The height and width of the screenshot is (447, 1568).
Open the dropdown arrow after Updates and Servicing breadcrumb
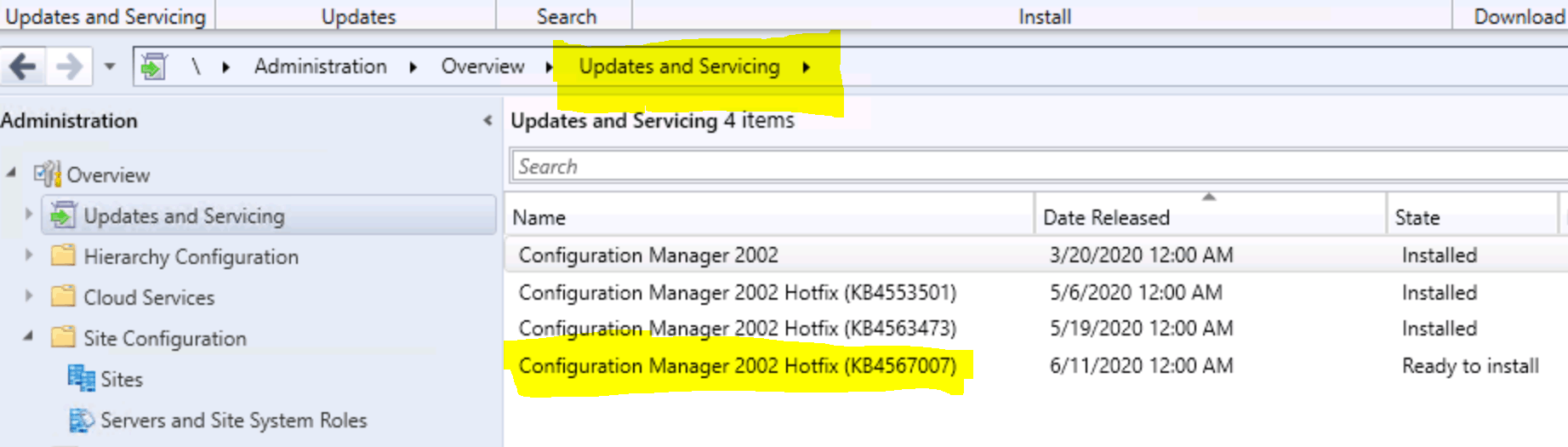pyautogui.click(x=806, y=66)
